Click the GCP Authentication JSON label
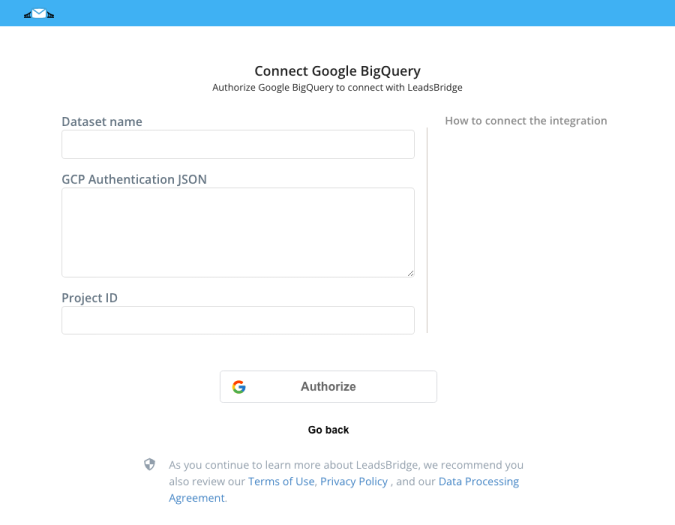Screen dimensions: 675x525 pos(134,179)
